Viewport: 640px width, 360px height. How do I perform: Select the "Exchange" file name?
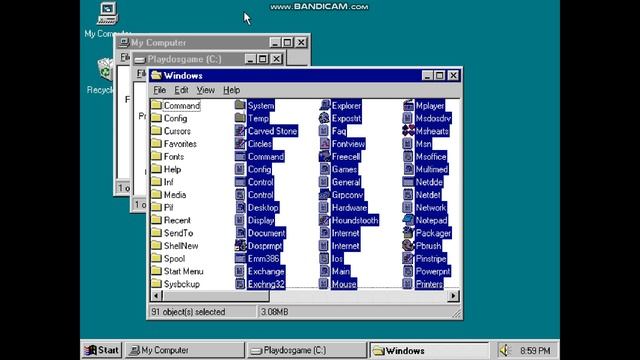pos(266,271)
